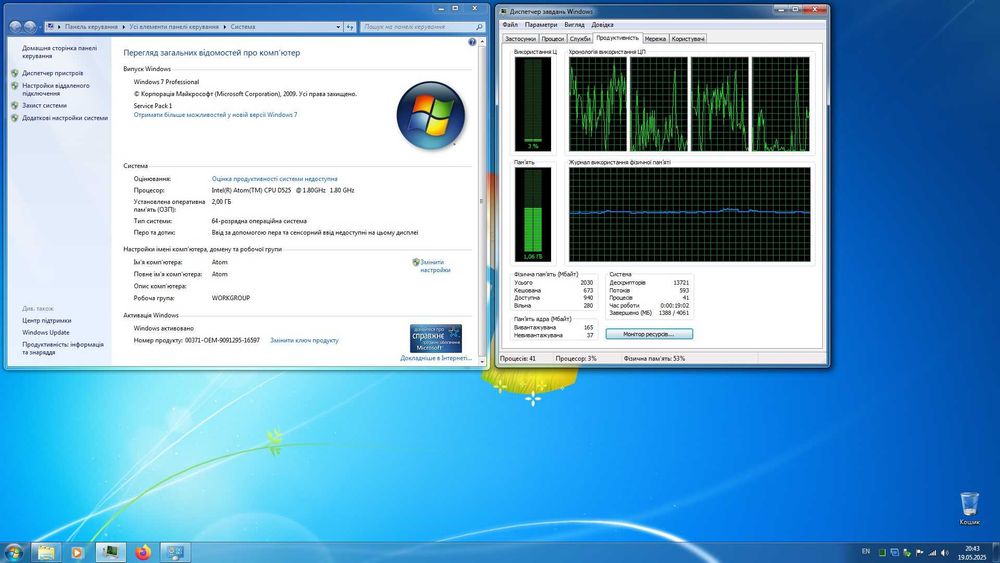Open Продуктивність: інформація та знаряддя link
Screen dimensions: 1000x563
[x=62, y=348]
